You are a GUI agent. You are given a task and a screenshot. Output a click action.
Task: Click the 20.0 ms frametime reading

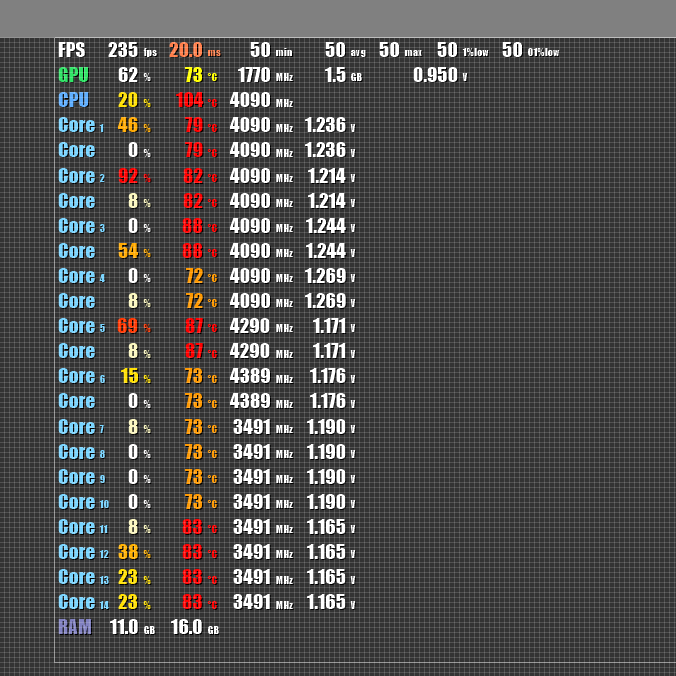(x=186, y=50)
